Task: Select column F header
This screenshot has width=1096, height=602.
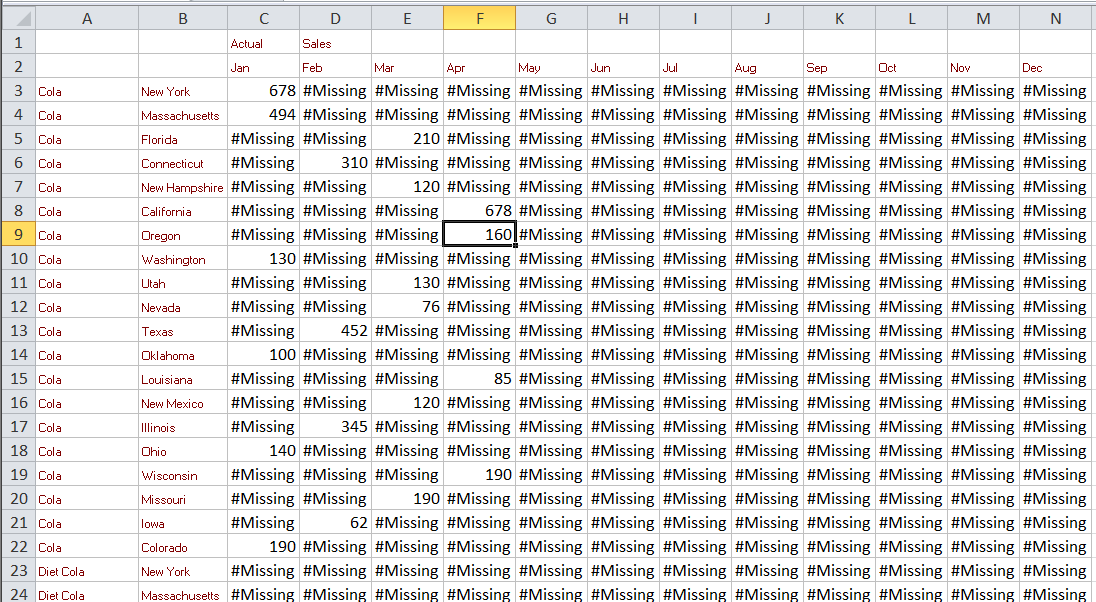Action: (x=480, y=18)
